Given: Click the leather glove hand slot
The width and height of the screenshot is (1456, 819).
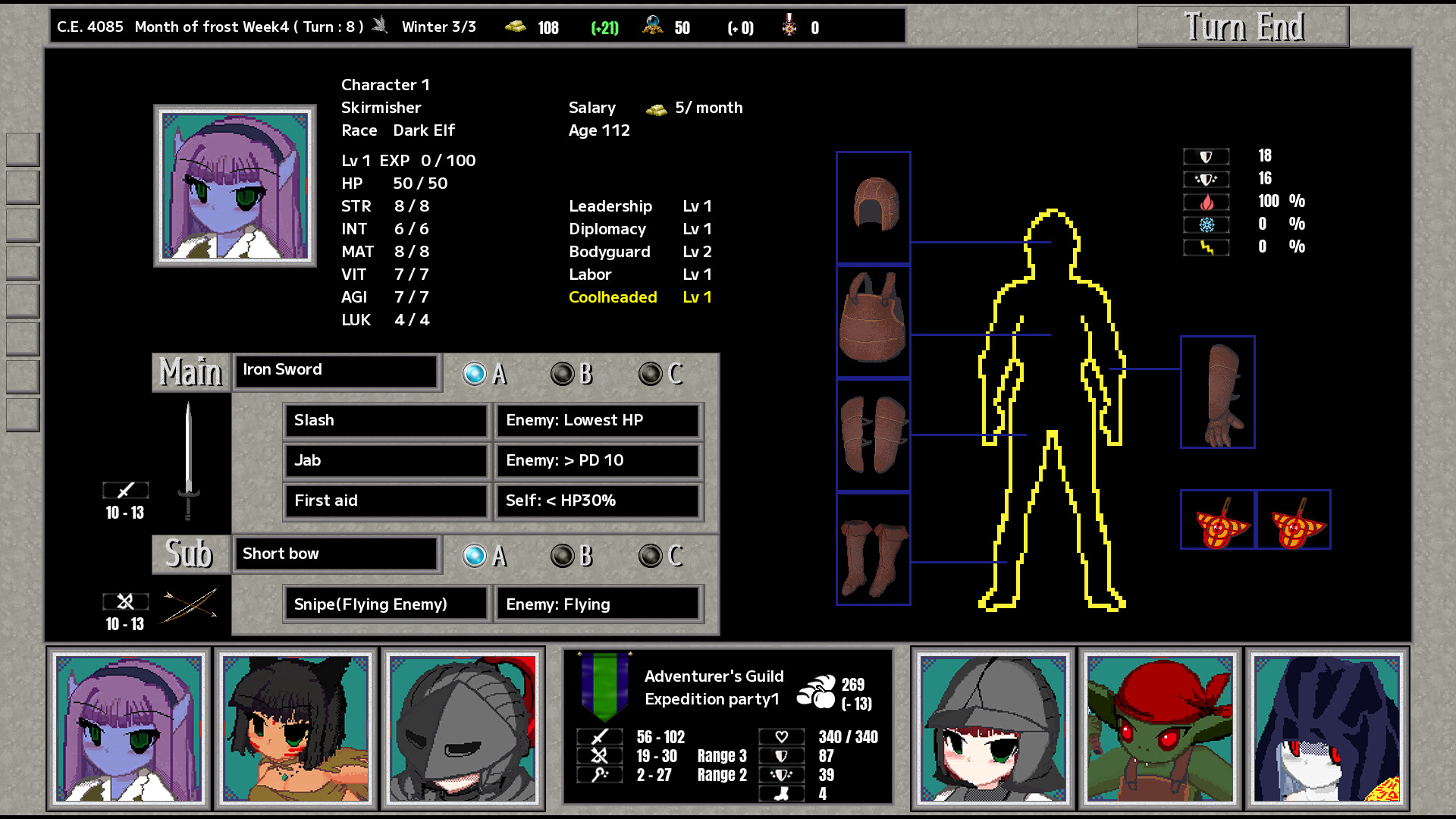Looking at the screenshot, I should (1217, 392).
